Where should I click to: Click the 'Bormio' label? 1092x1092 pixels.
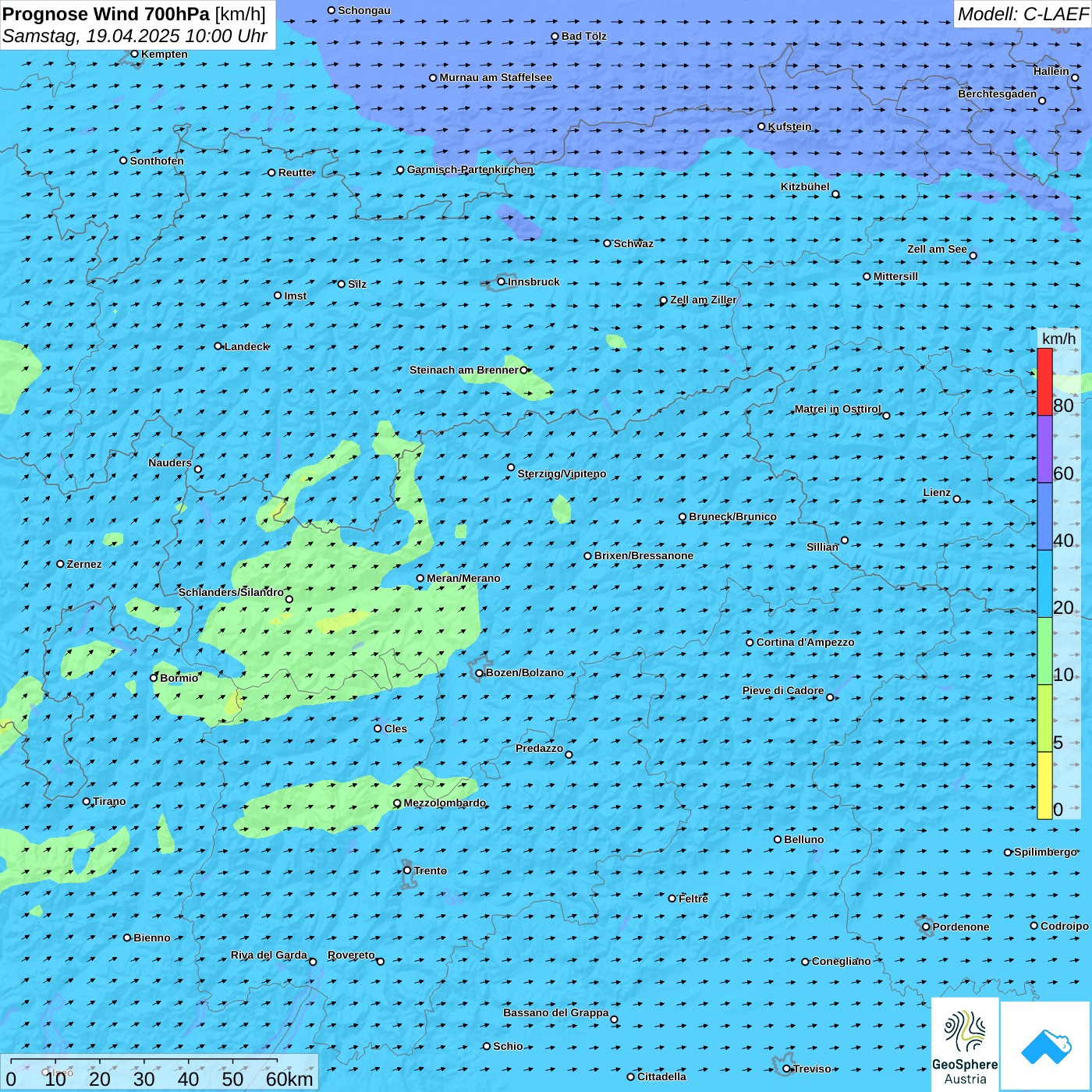[179, 678]
